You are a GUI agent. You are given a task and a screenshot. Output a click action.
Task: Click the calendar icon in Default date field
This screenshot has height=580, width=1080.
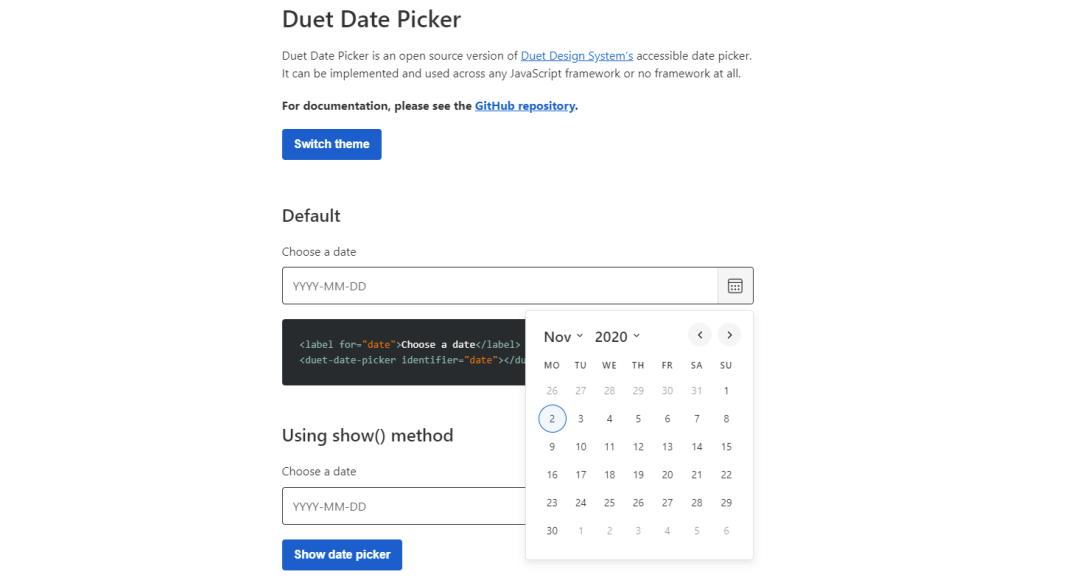point(735,286)
